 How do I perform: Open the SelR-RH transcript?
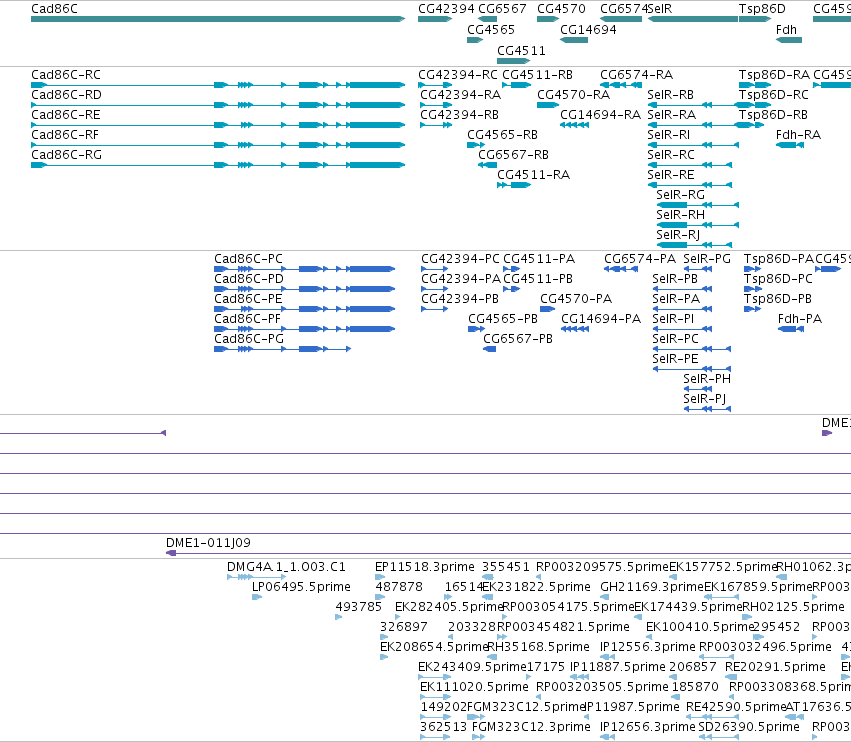click(697, 225)
